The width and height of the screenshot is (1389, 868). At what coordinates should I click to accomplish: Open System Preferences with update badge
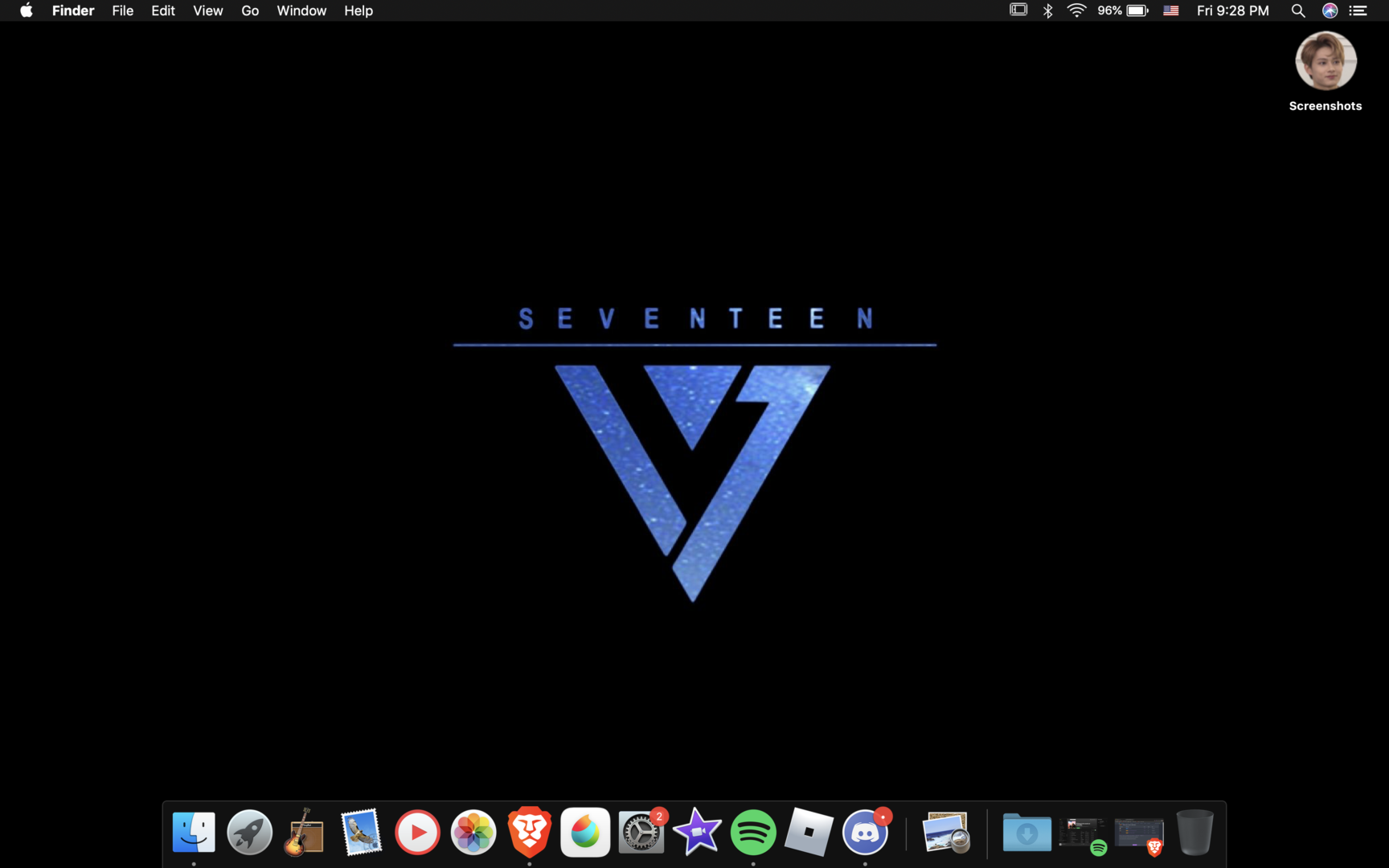click(x=641, y=832)
